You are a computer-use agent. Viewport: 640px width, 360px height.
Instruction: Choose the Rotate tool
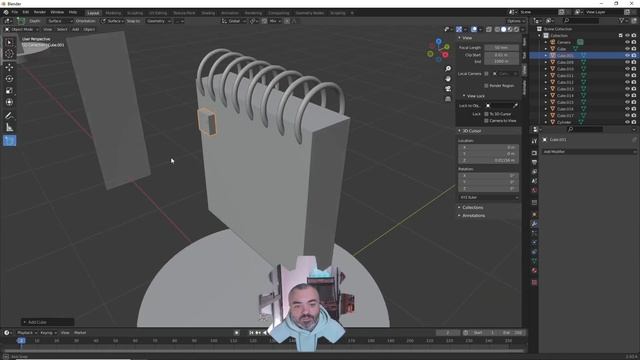click(9, 79)
